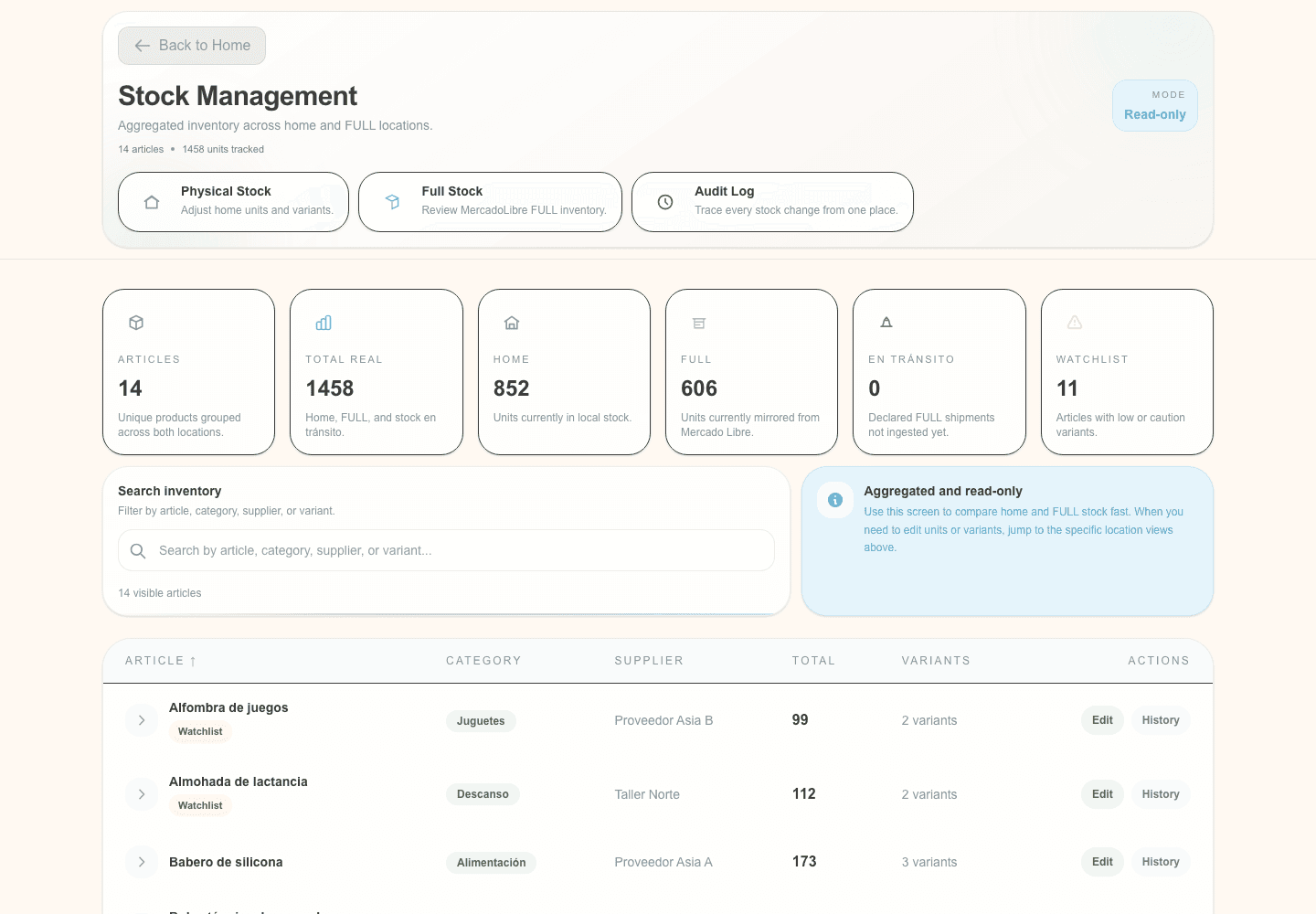This screenshot has height=914, width=1316.
Task: Expand the Babero de silicona row
Action: pyautogui.click(x=142, y=862)
